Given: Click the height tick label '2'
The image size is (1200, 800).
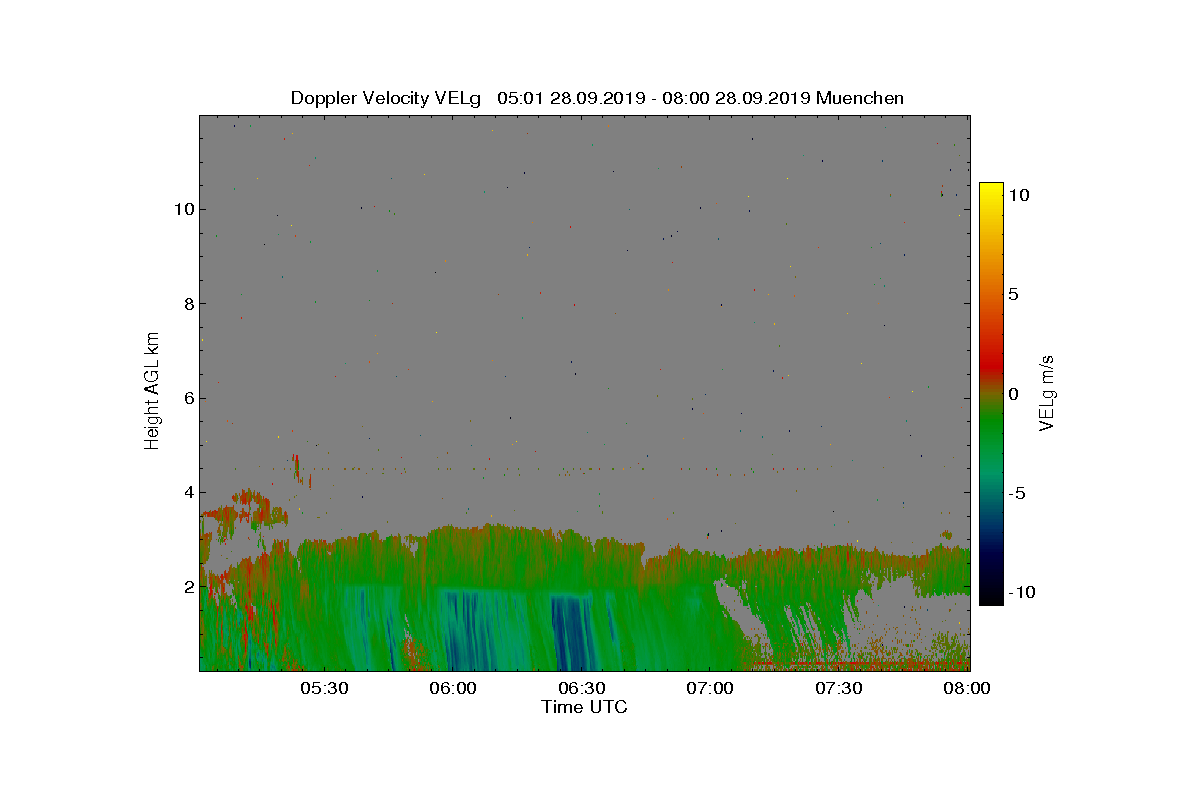Looking at the screenshot, I should tap(187, 586).
